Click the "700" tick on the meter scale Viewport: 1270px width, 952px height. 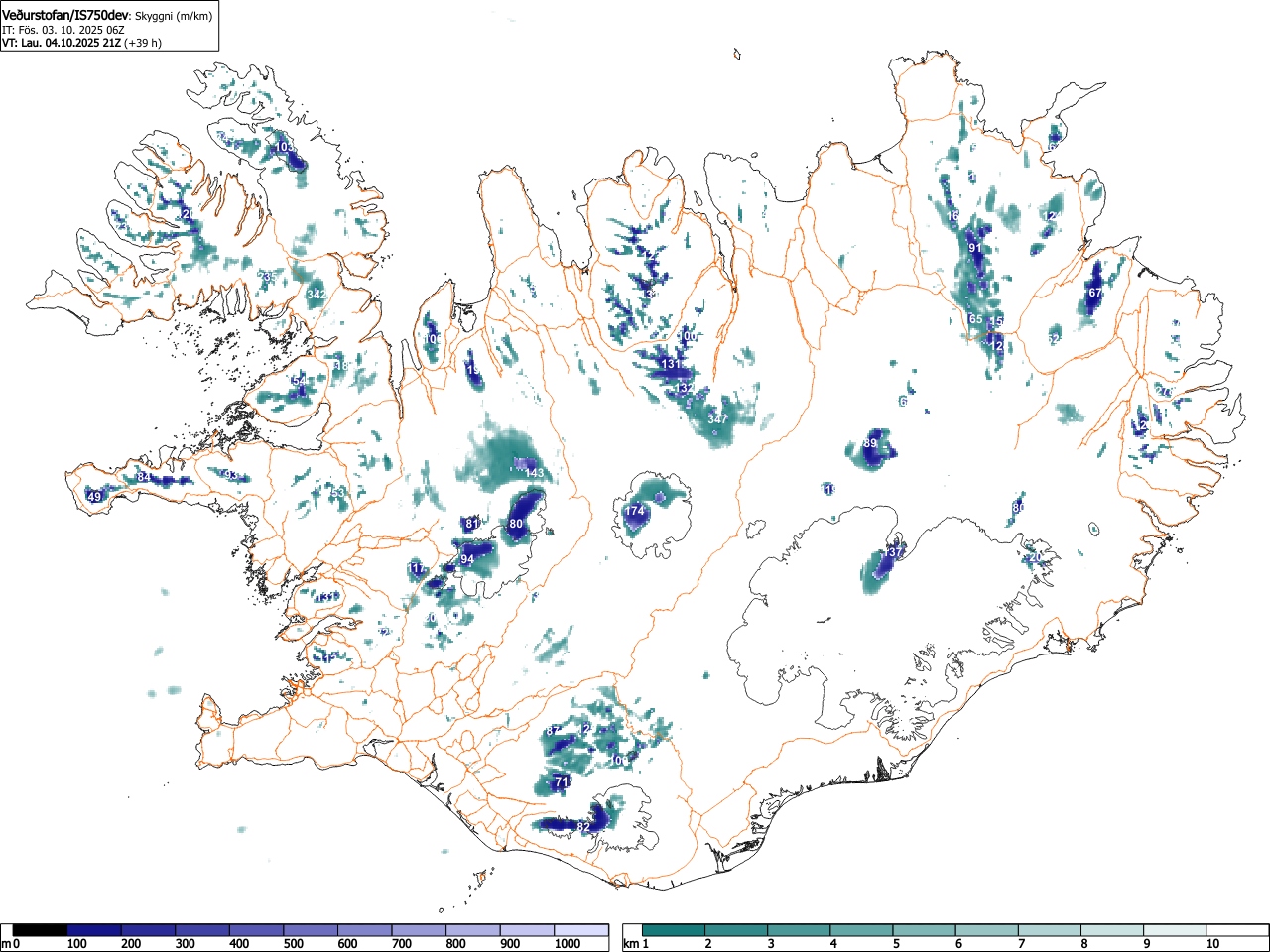402,944
